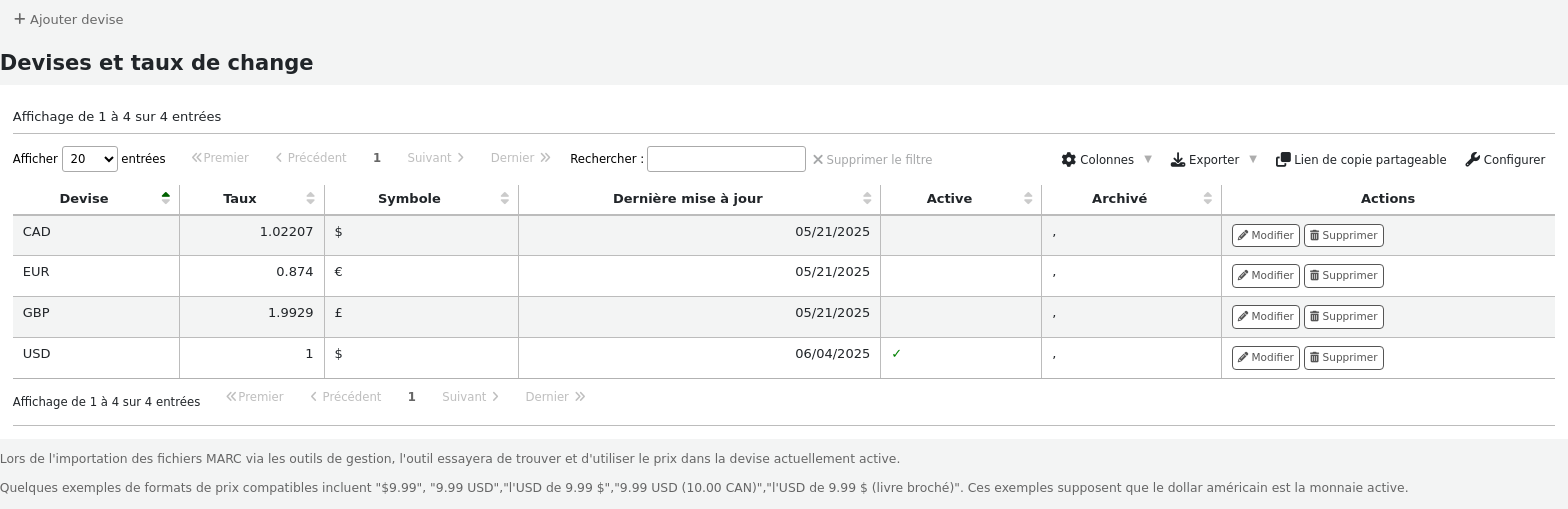This screenshot has height=509, width=1568.
Task: Modify the EUR currency
Action: point(1266,275)
